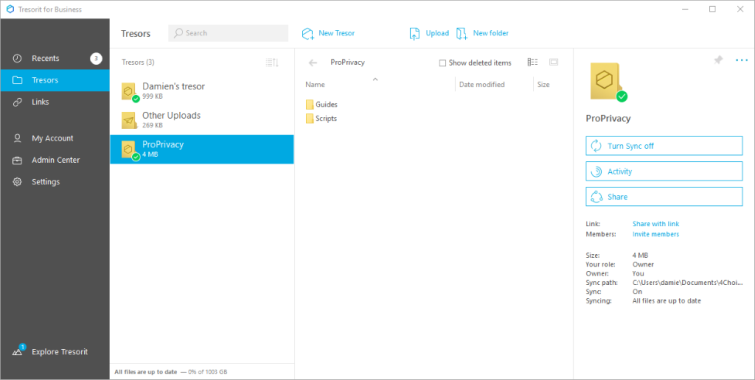Click the Tresorit logo in title bar
This screenshot has height=380, width=755.
click(x=10, y=9)
